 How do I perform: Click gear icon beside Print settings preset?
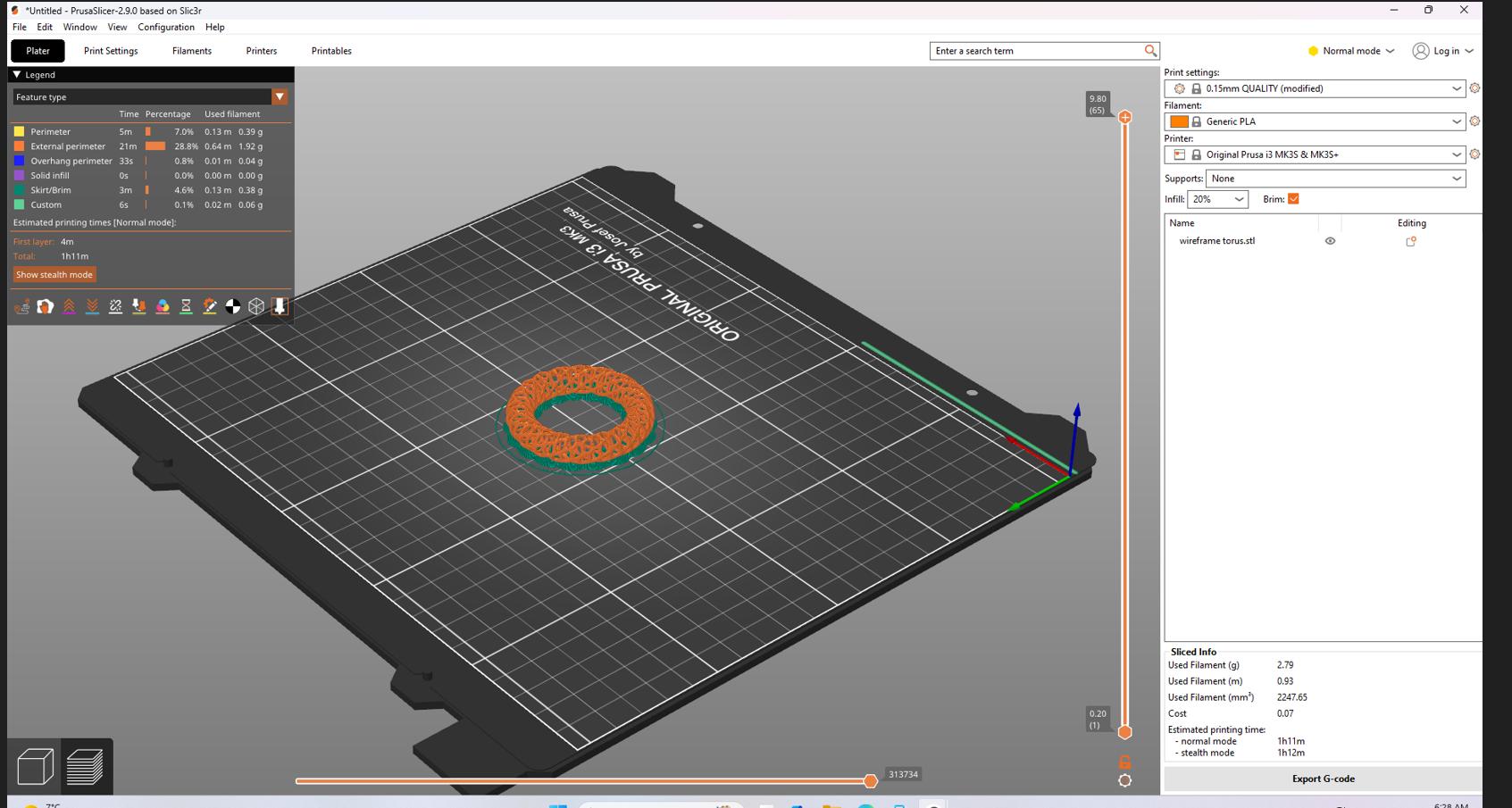coord(1474,88)
